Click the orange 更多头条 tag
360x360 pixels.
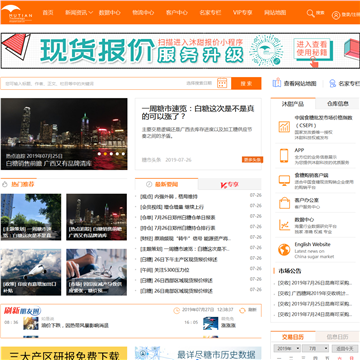coord(252,160)
